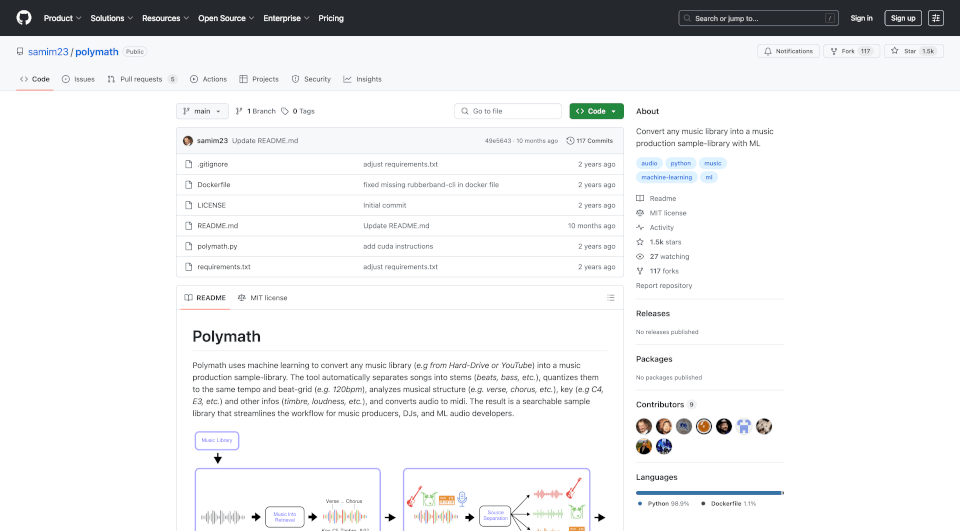The image size is (960, 531).
Task: Open the LICENSE file
Action: click(211, 205)
